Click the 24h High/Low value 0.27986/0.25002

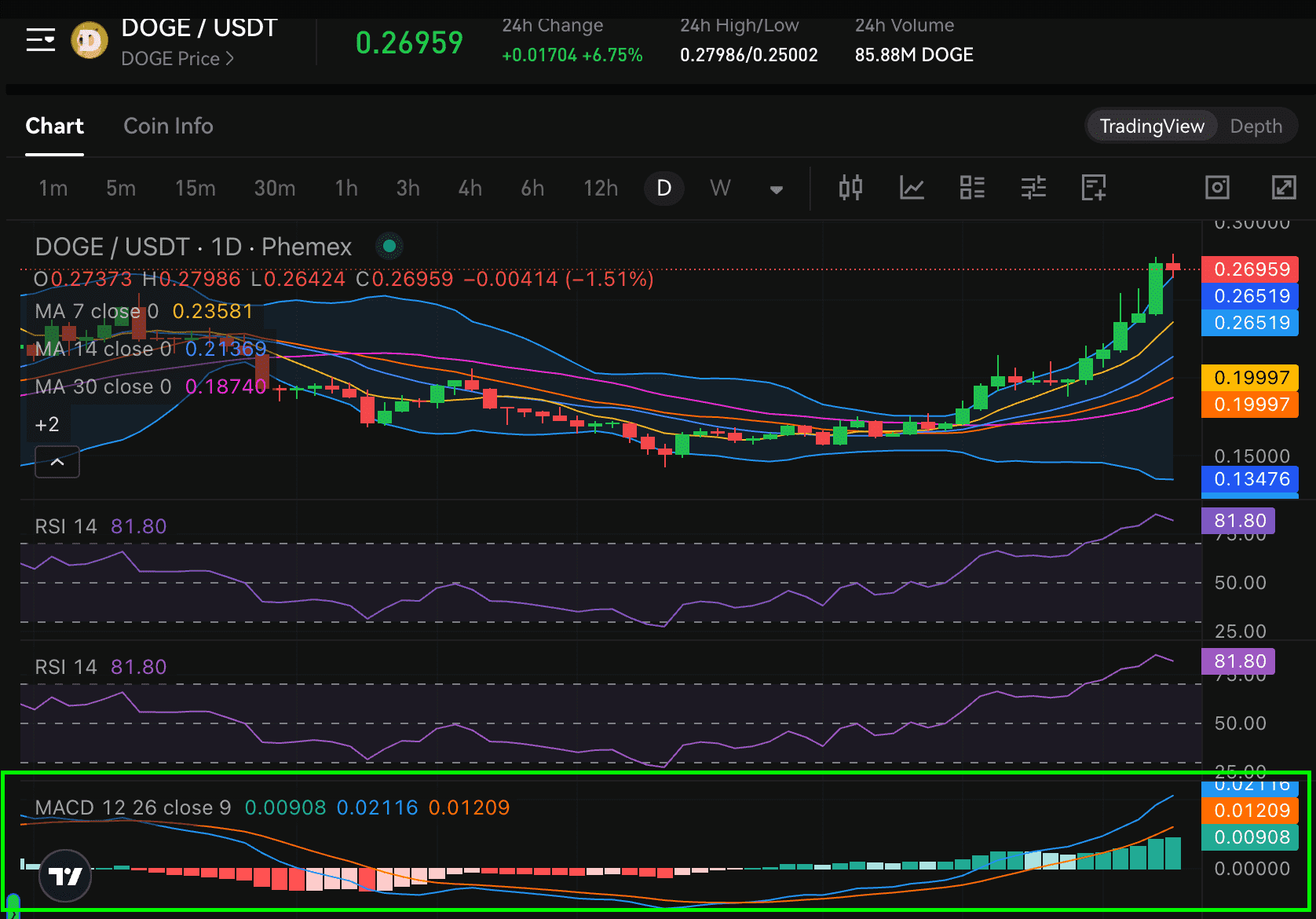point(749,55)
